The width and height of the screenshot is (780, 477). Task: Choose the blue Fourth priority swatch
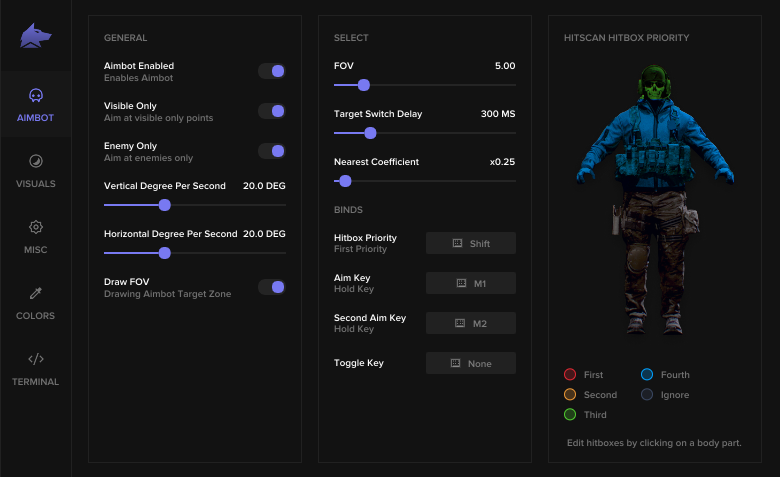pyautogui.click(x=647, y=375)
